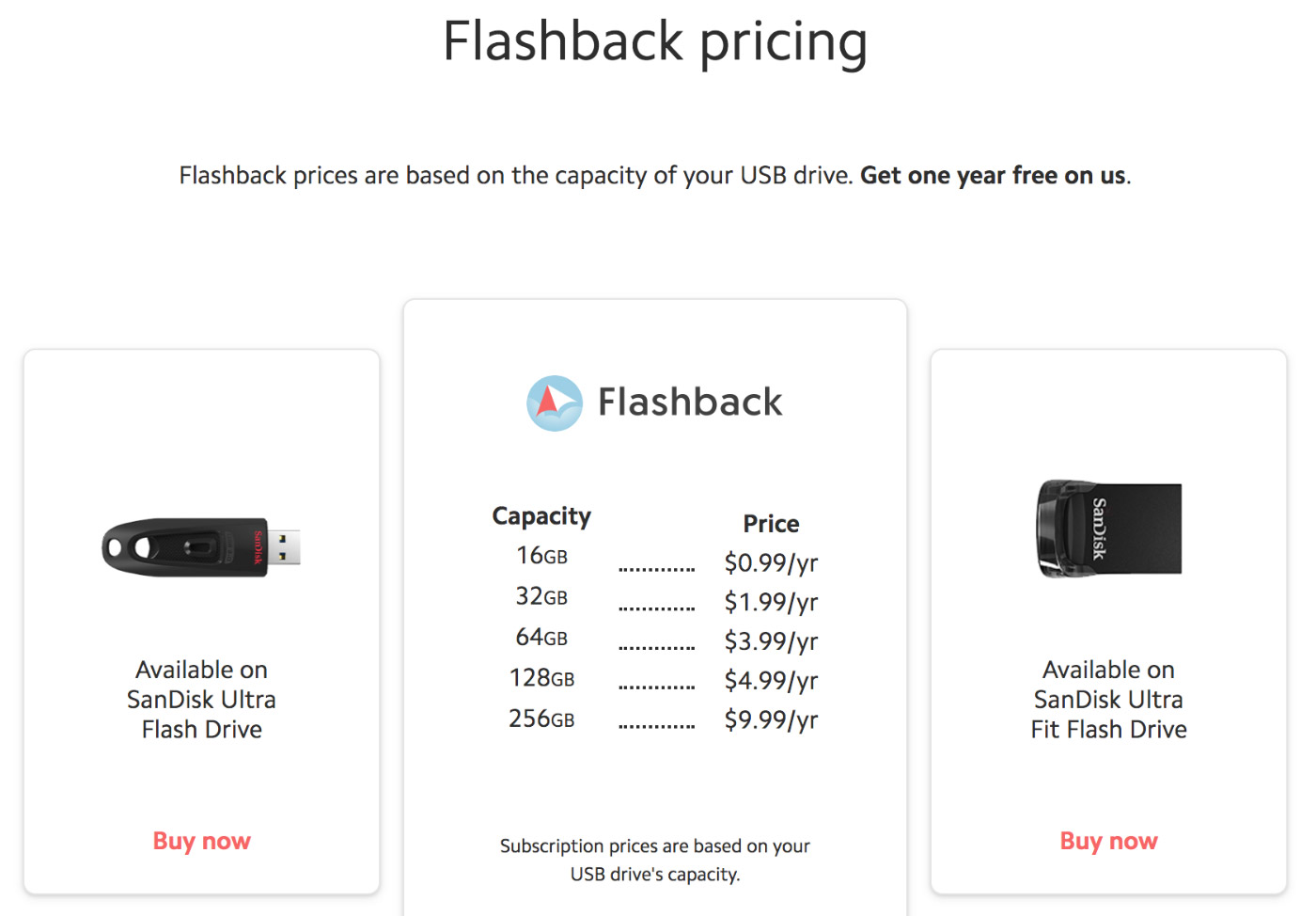The image size is (1316, 916).
Task: Click the Capacity column header
Action: [x=541, y=516]
